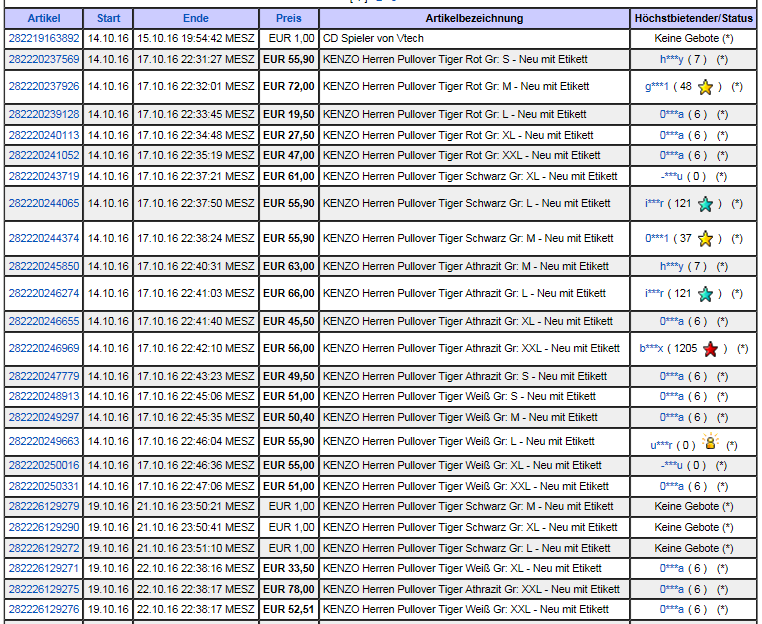Viewport: 762px width, 624px height.
Task: Open item number 282220247779
Action: pyautogui.click(x=44, y=377)
